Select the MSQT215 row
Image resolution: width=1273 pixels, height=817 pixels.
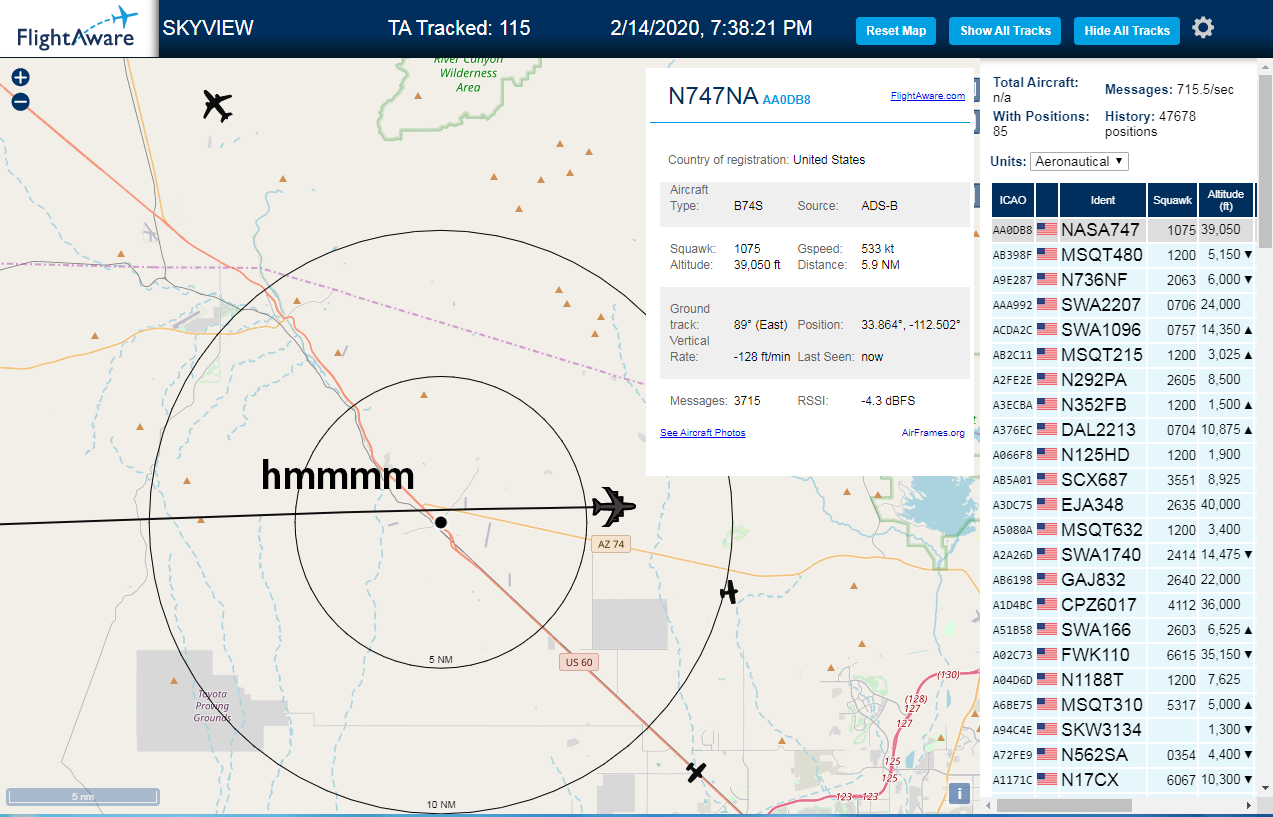(x=1122, y=355)
